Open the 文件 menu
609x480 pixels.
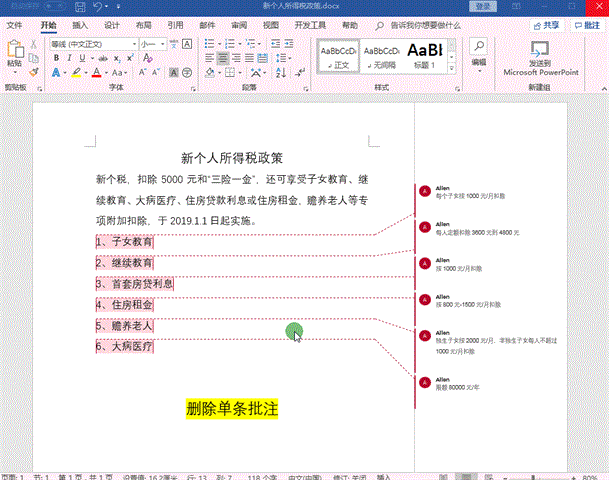pos(14,24)
